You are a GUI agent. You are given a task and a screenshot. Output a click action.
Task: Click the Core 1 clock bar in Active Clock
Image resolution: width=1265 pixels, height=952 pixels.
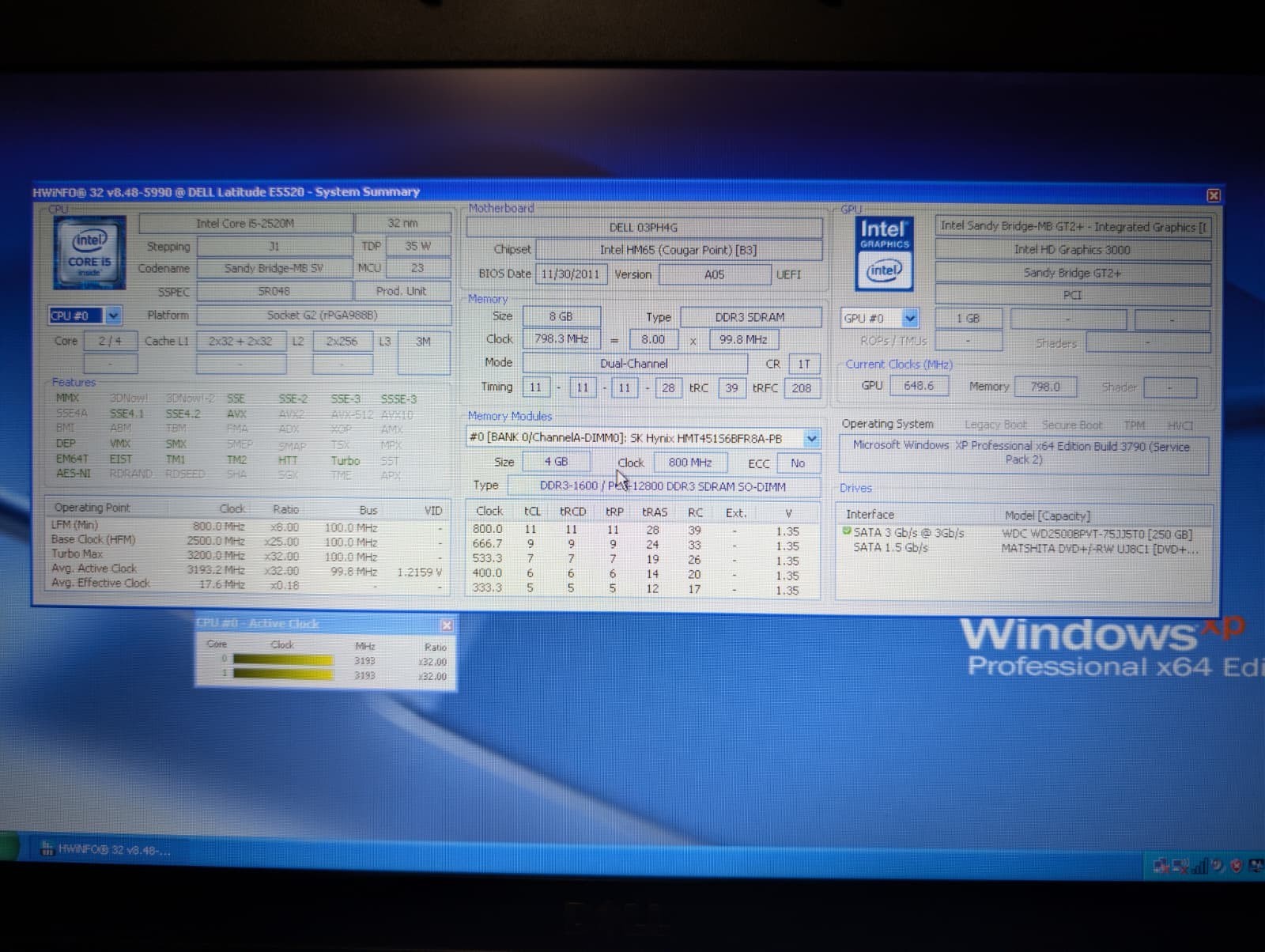point(283,674)
